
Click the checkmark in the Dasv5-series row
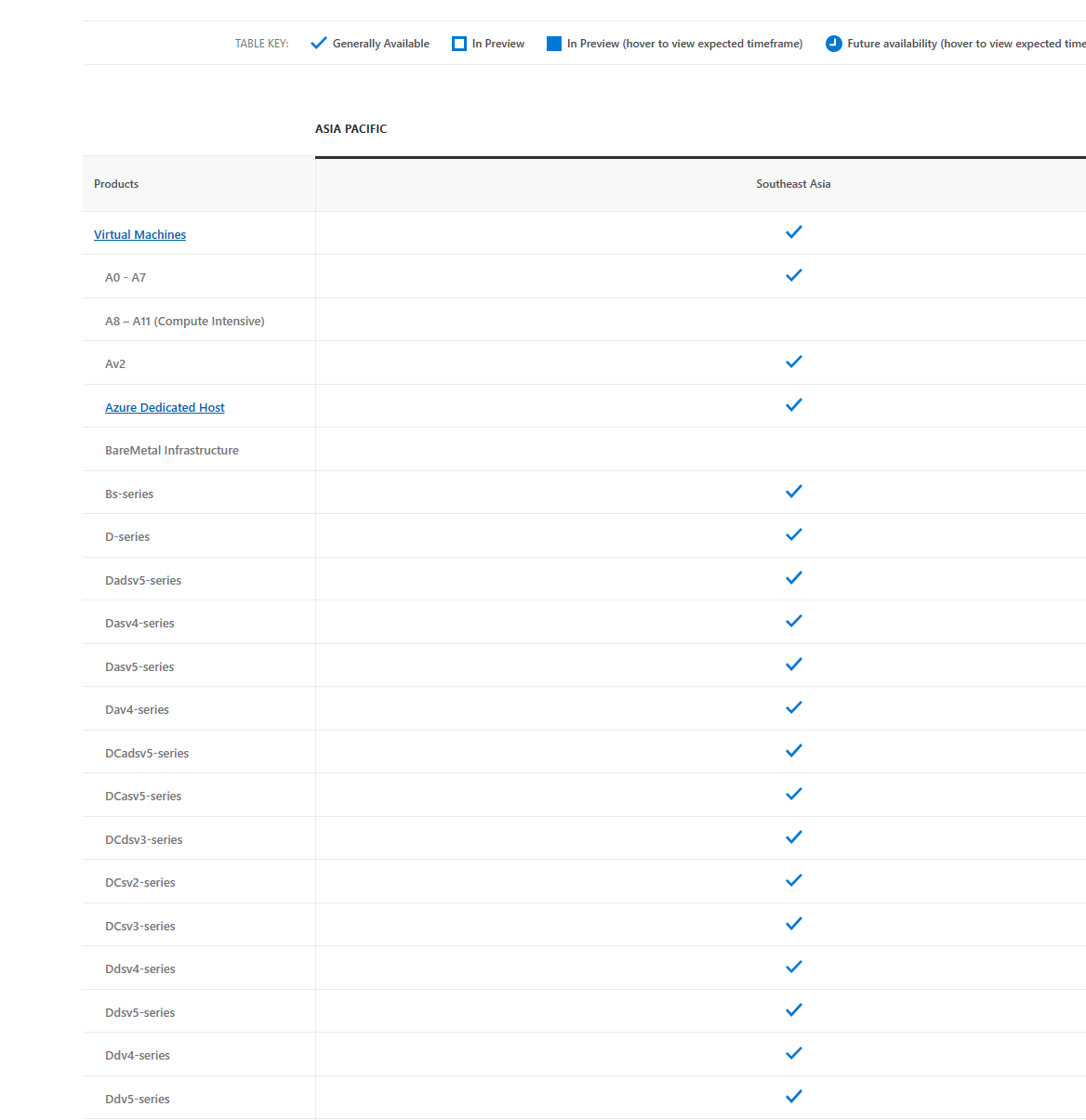794,665
